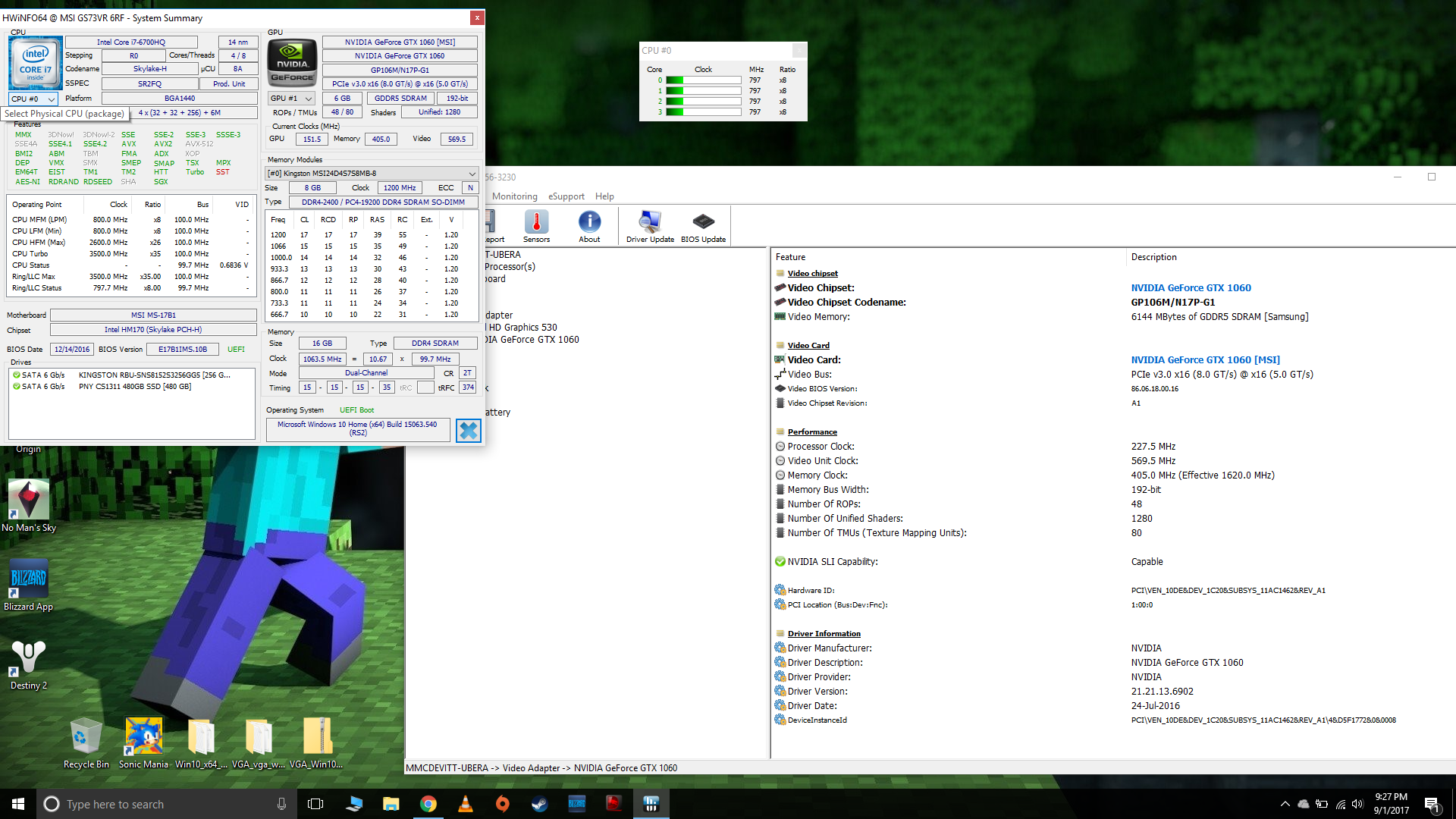This screenshot has width=1456, height=819.
Task: Open Steam from the taskbar
Action: point(539,804)
